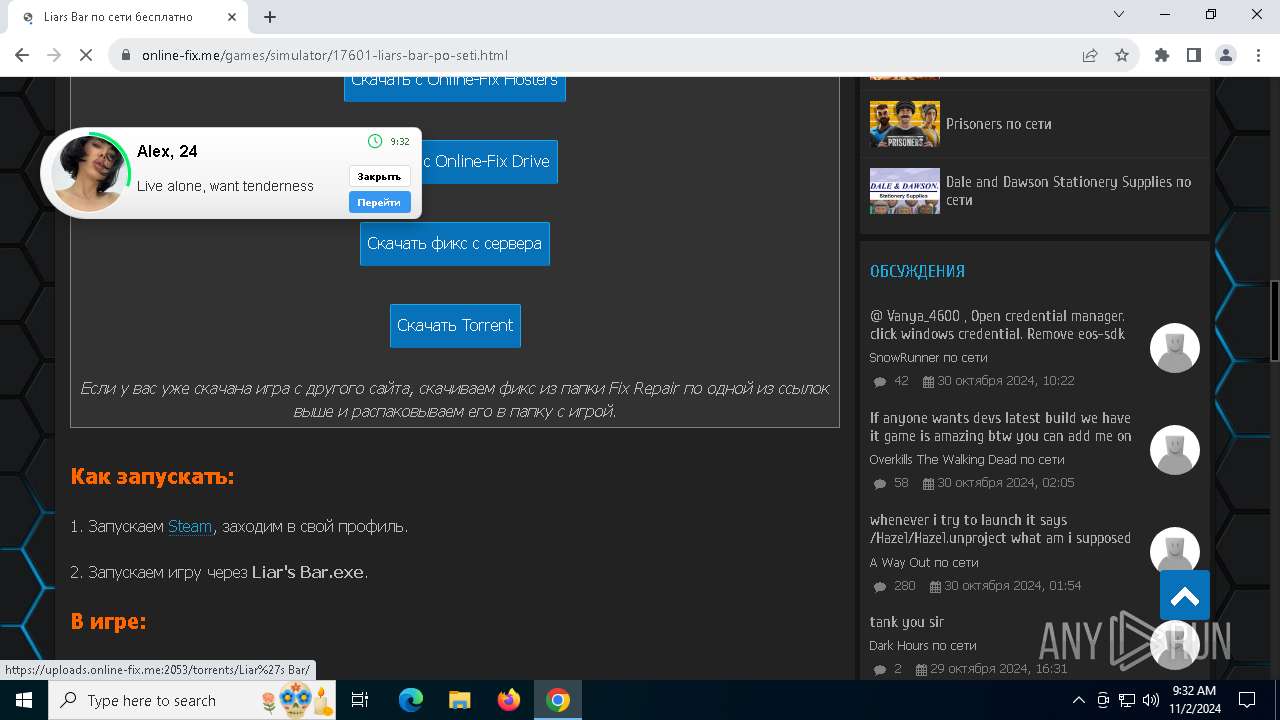The height and width of the screenshot is (720, 1280).
Task: Open the Chrome three-dot menu
Action: click(x=1258, y=55)
